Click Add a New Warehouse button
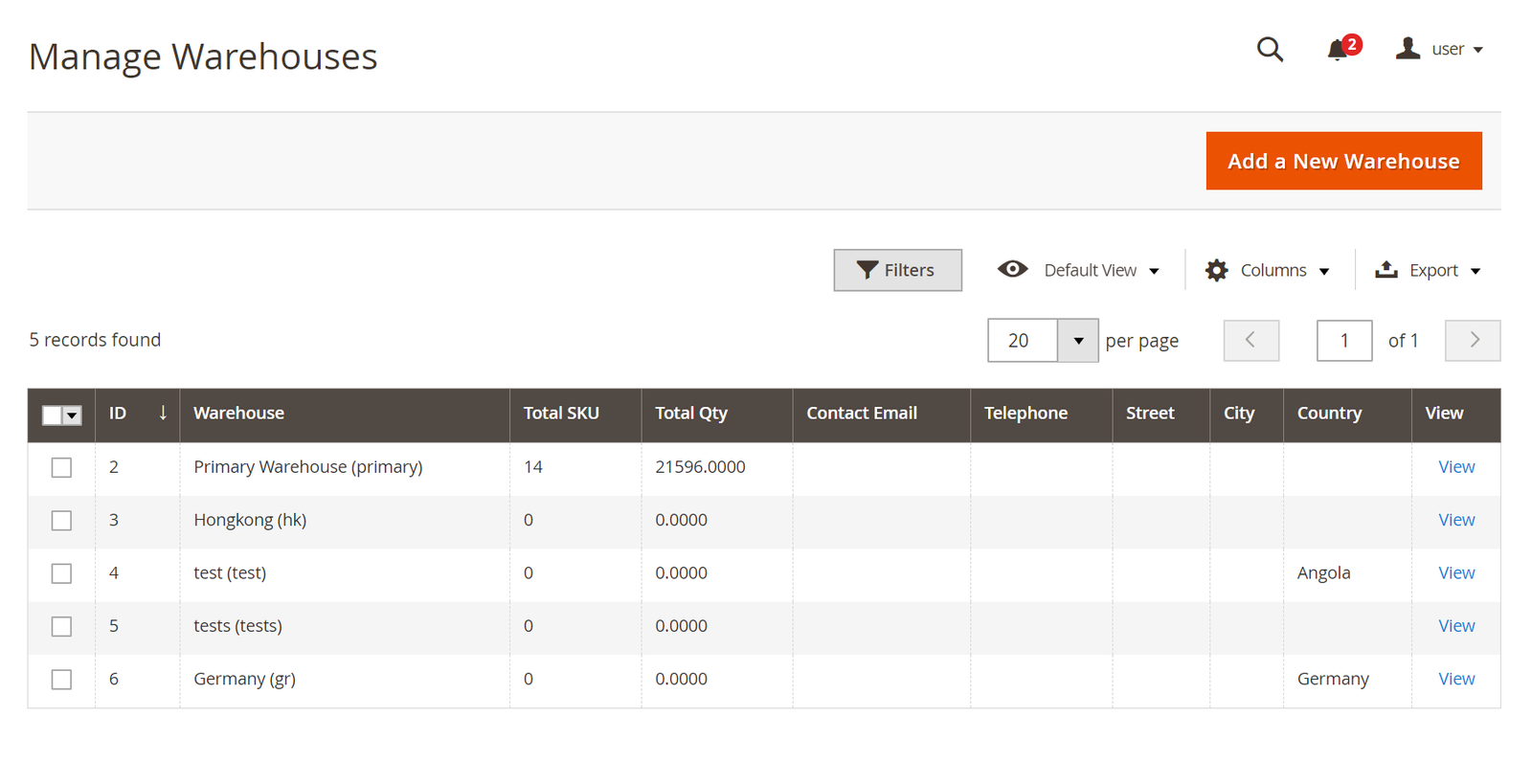1532x784 pixels. pyautogui.click(x=1343, y=161)
